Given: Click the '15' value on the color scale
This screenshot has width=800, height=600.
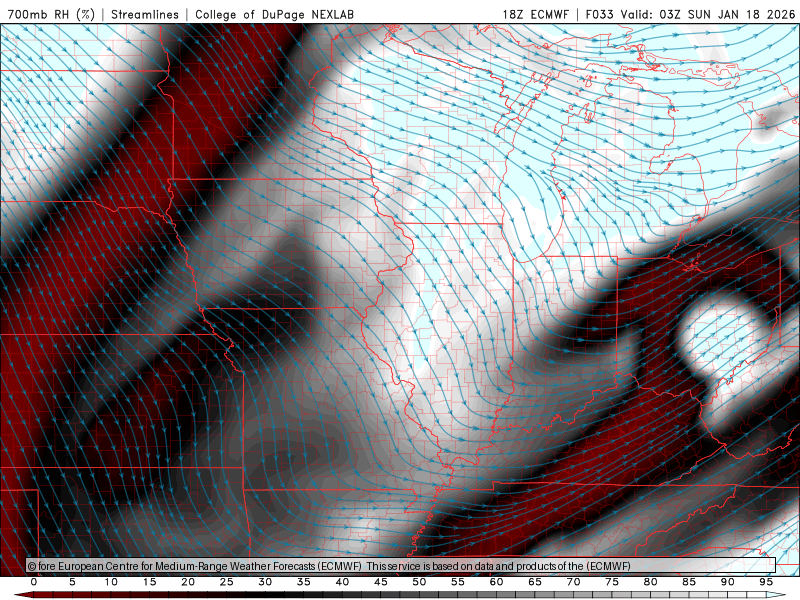Looking at the screenshot, I should [149, 582].
